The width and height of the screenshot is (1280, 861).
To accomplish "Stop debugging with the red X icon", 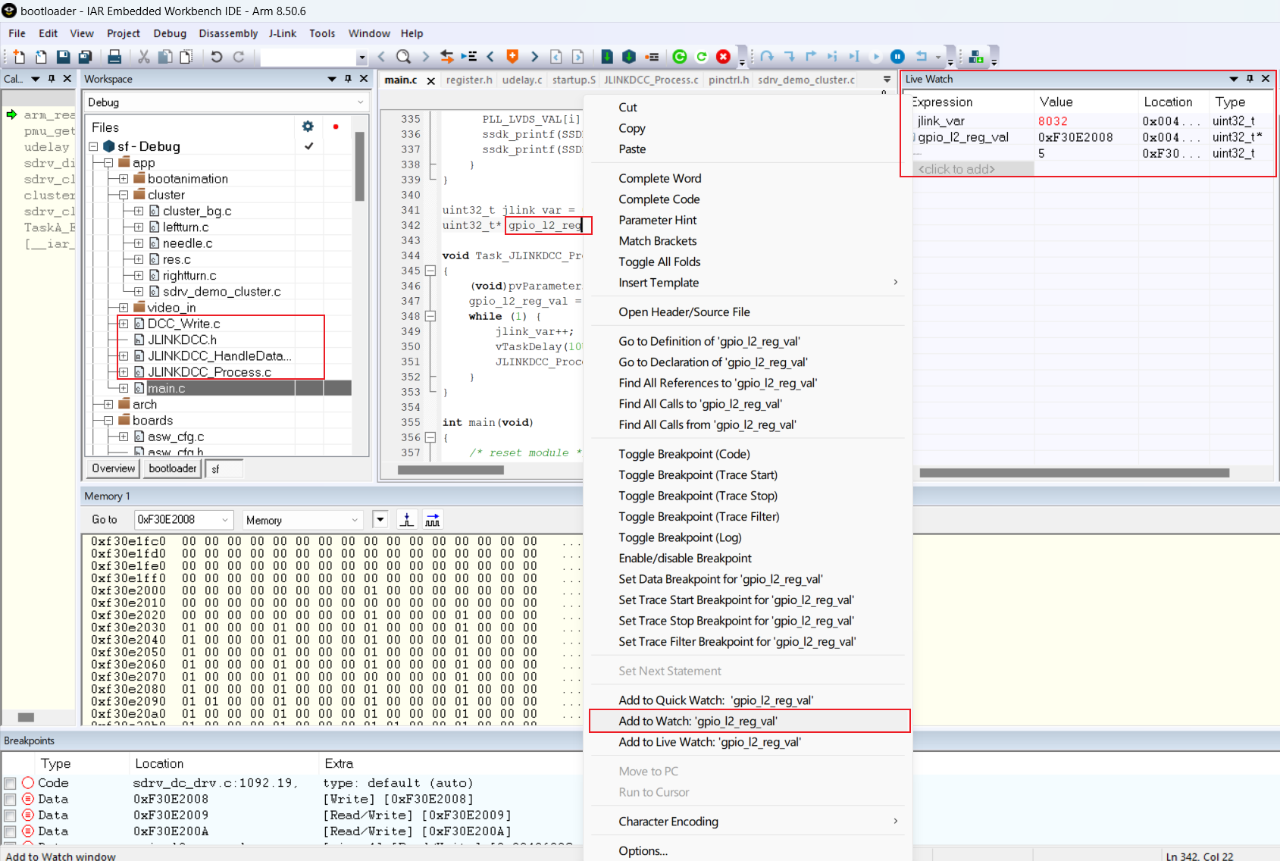I will [723, 57].
